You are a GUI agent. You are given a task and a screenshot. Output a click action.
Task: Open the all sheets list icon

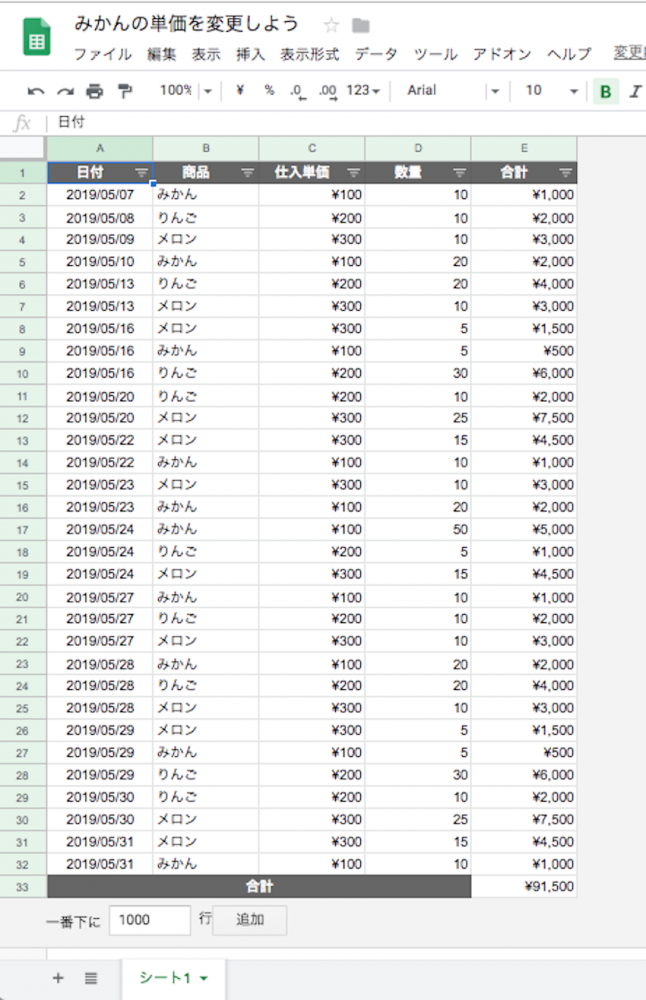pyautogui.click(x=90, y=978)
